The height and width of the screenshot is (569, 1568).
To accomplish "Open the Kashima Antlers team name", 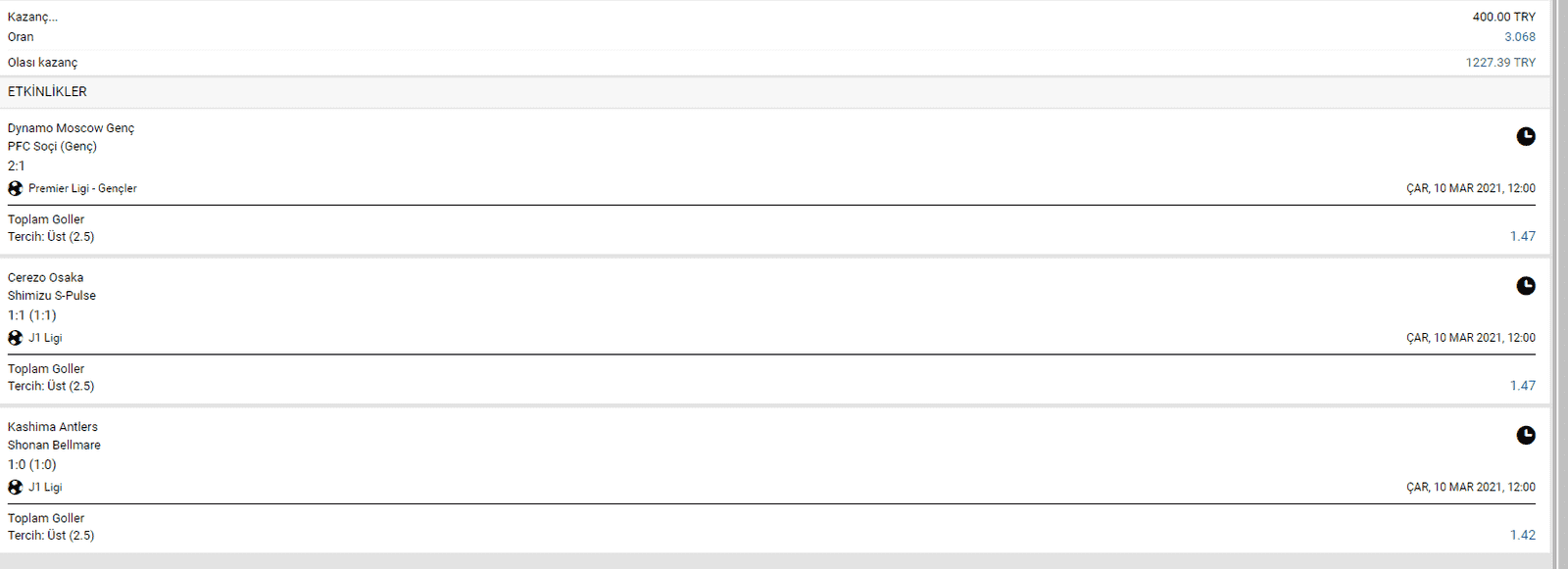I will 53,427.
